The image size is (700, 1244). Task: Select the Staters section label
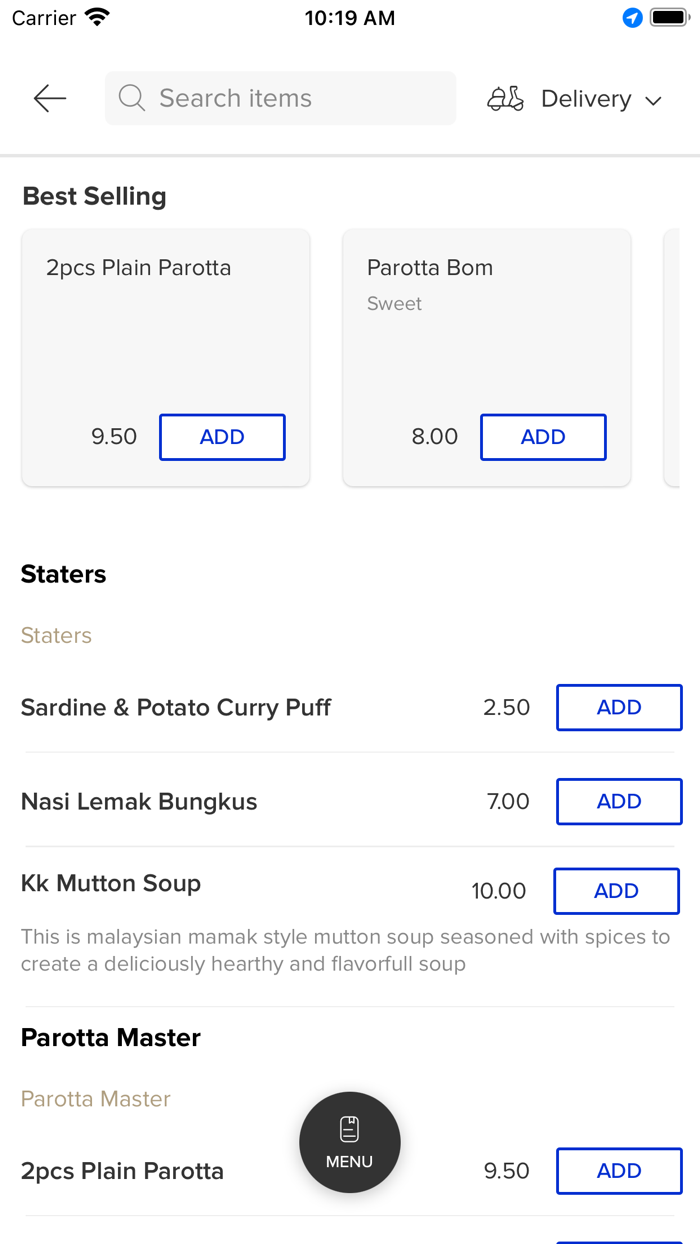click(56, 635)
